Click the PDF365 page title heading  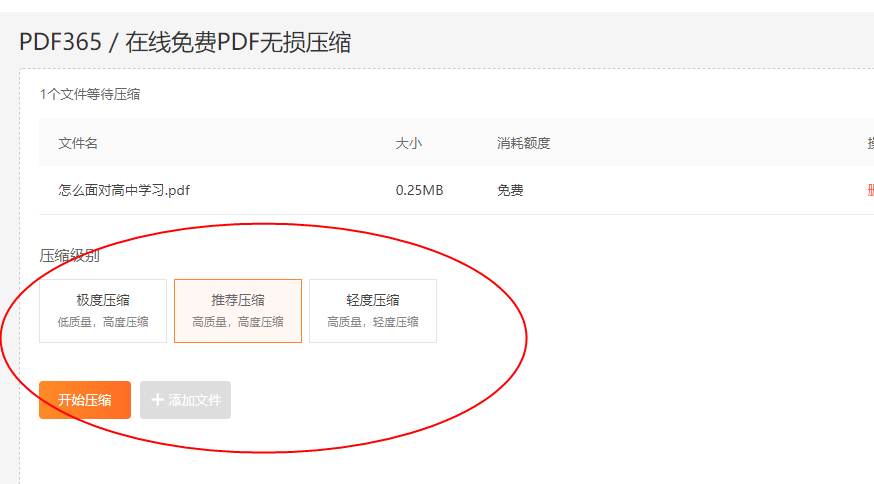coord(185,42)
